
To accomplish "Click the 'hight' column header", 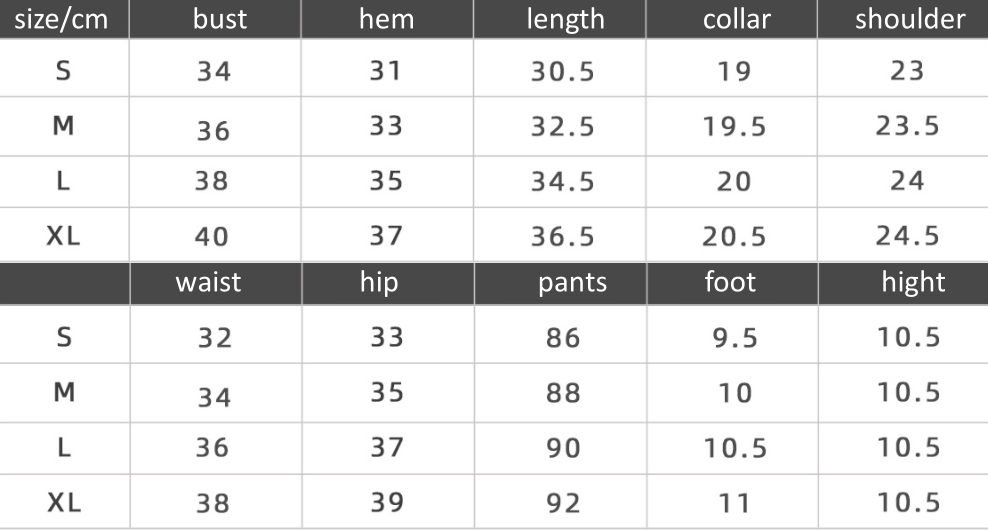I will click(912, 282).
